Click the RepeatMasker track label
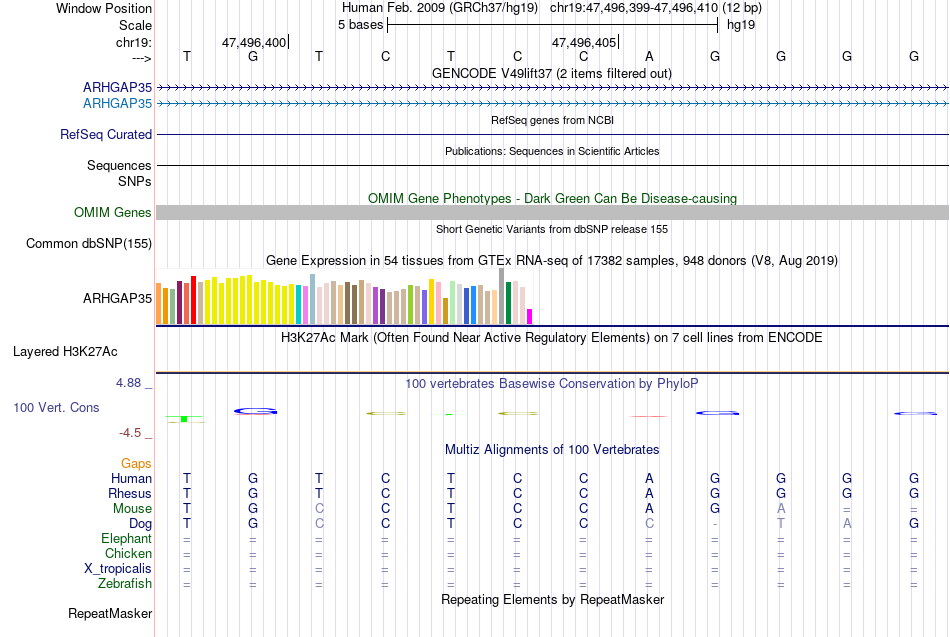Screen dimensions: 950x637 click(x=110, y=613)
